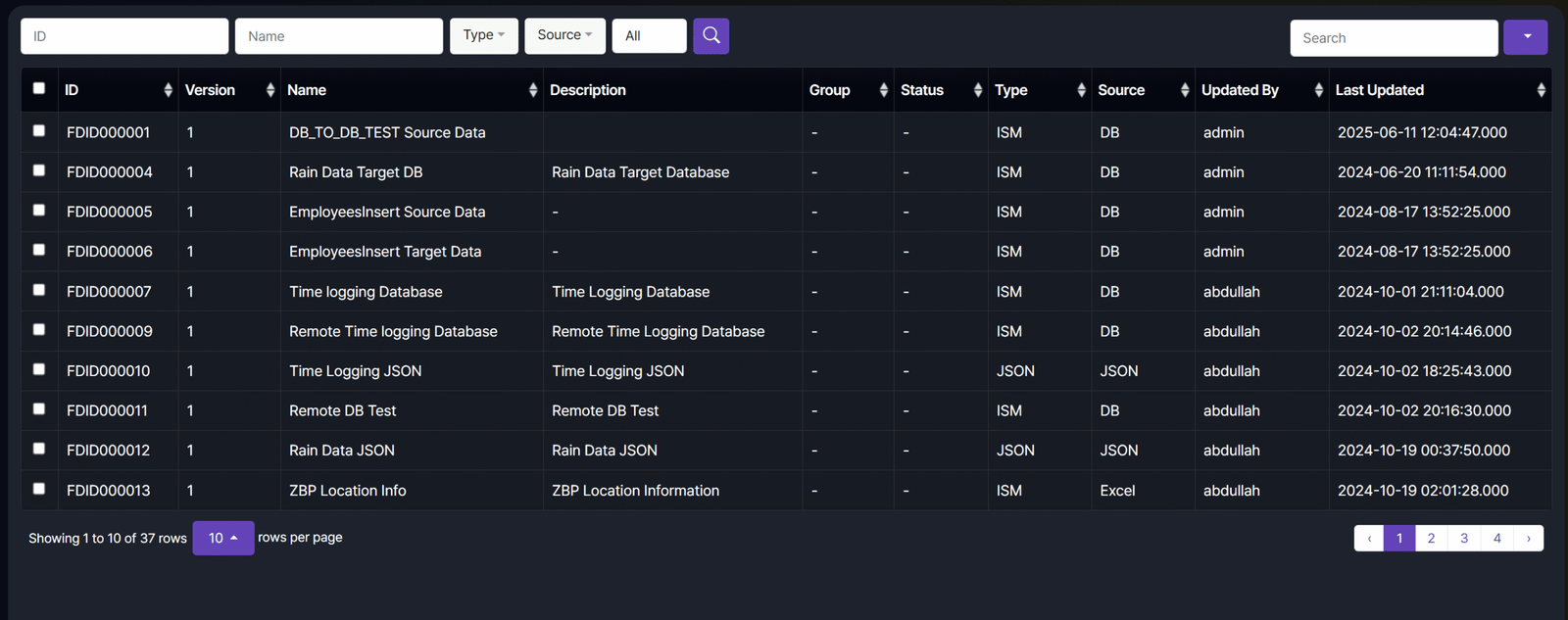Toggle the select-all header checkbox
The height and width of the screenshot is (620, 1568).
(39, 88)
